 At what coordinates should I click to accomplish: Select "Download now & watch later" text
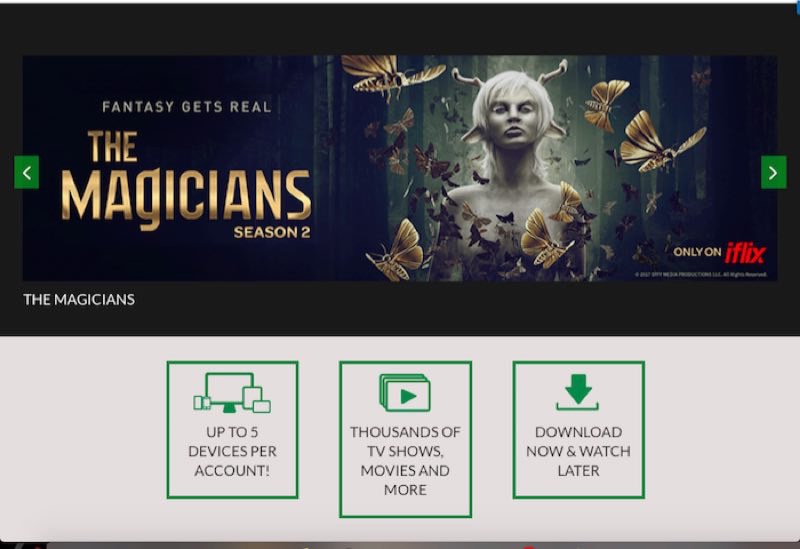tap(578, 451)
